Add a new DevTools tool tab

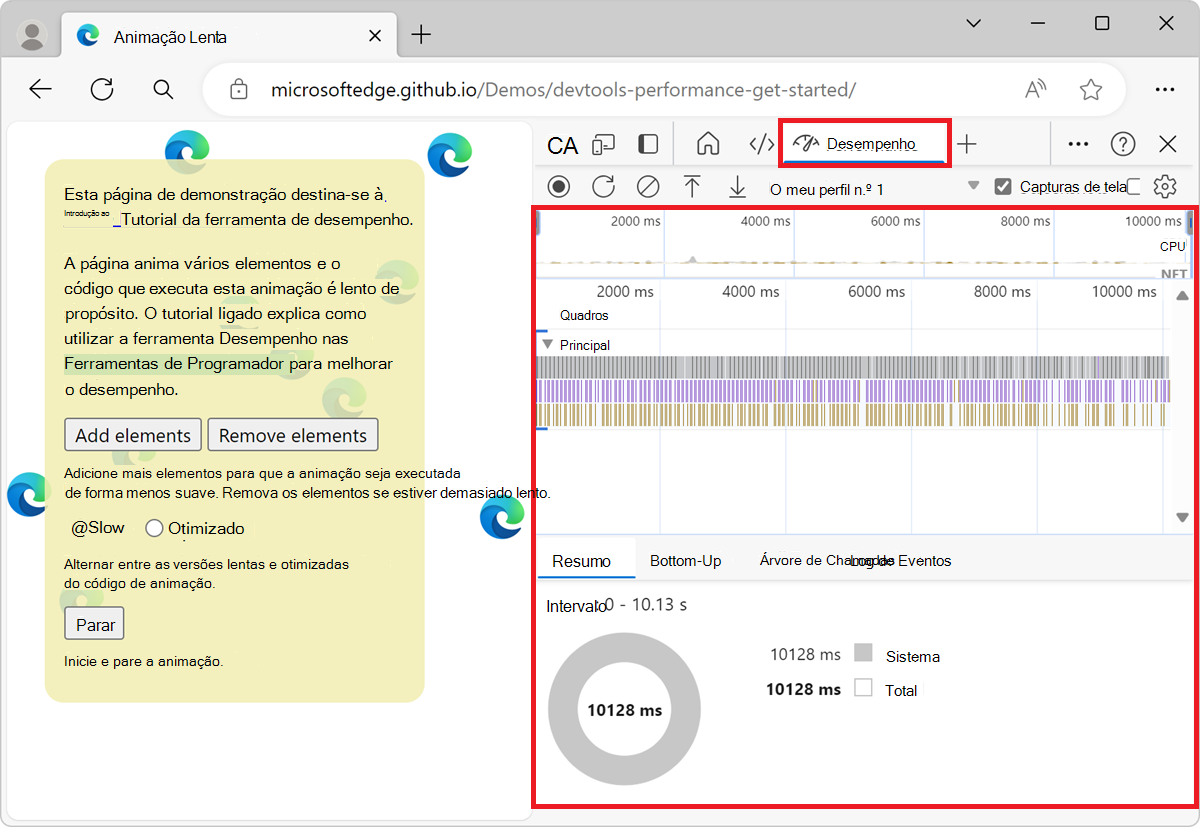[x=966, y=144]
